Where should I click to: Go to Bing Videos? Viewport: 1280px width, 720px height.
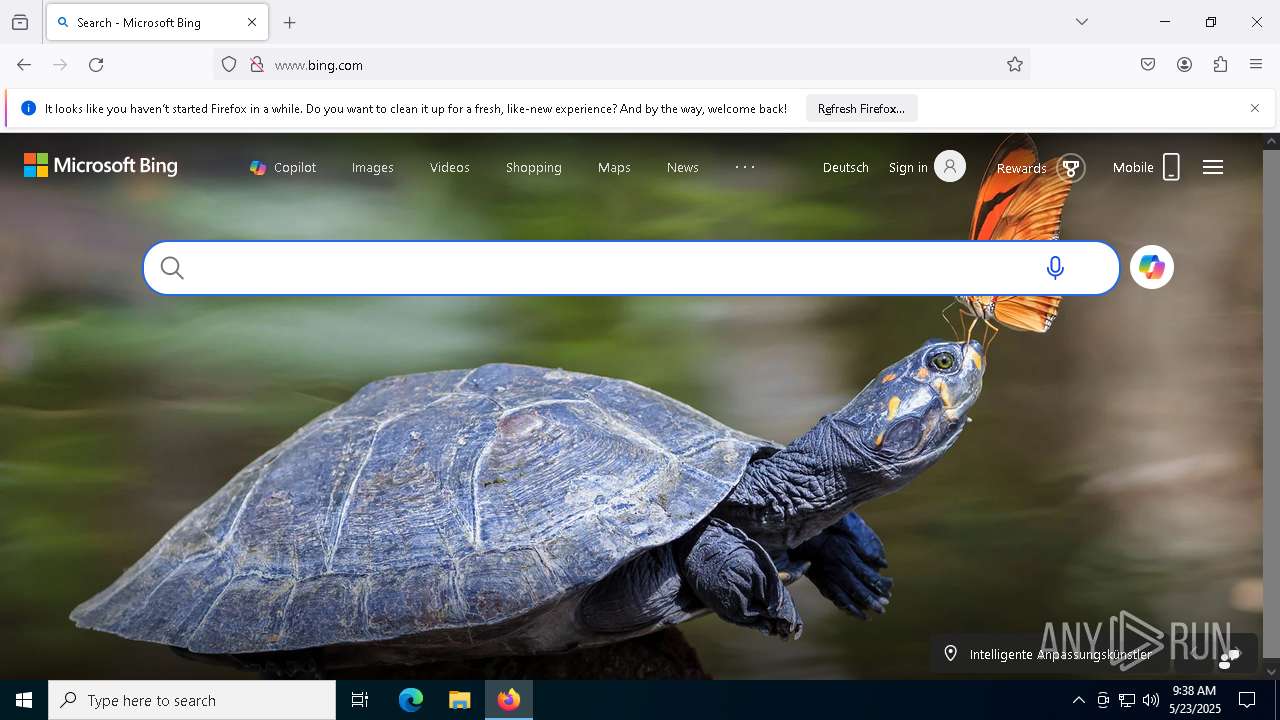(x=450, y=167)
